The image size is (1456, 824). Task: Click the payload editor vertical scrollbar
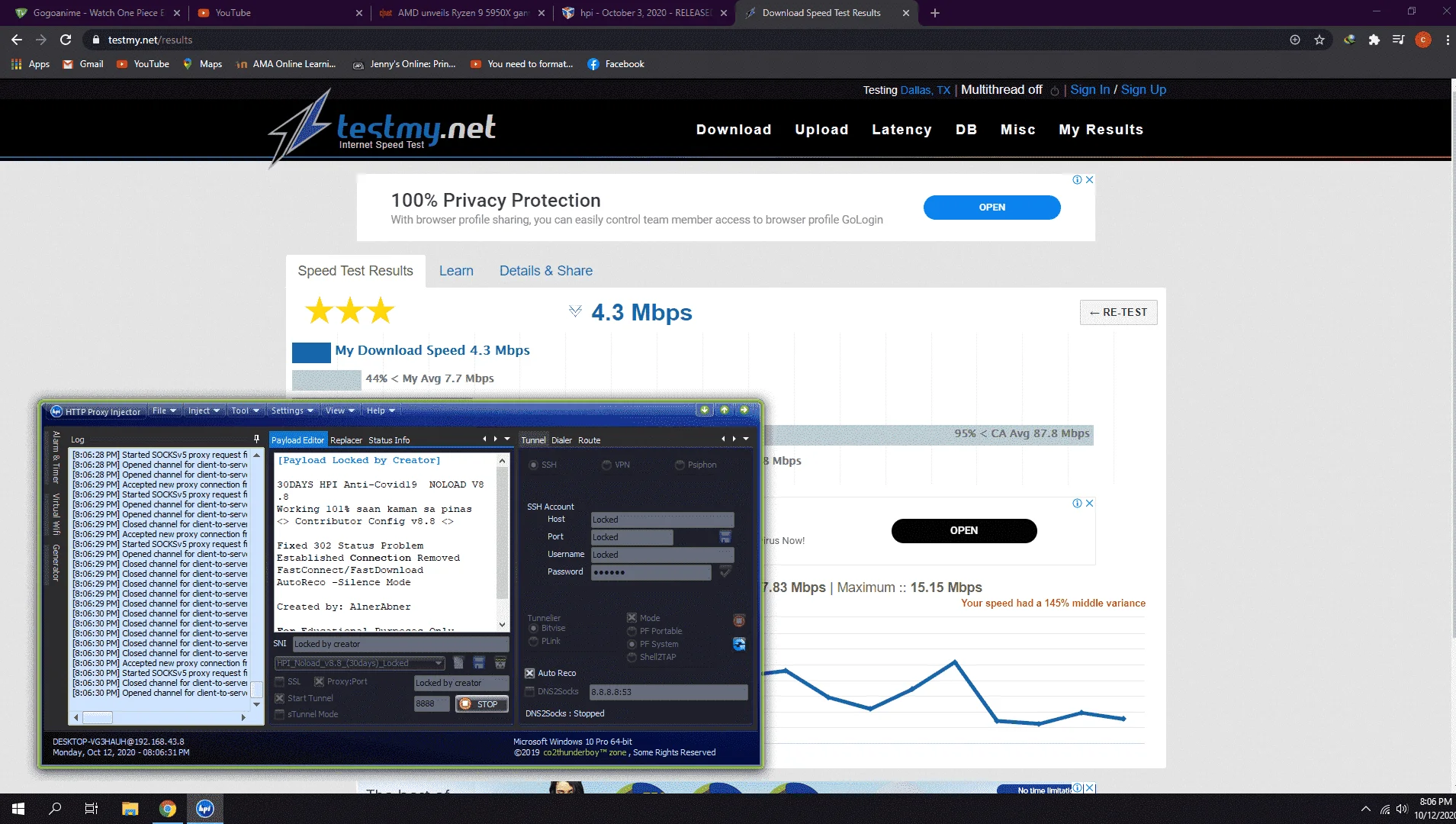[502, 542]
